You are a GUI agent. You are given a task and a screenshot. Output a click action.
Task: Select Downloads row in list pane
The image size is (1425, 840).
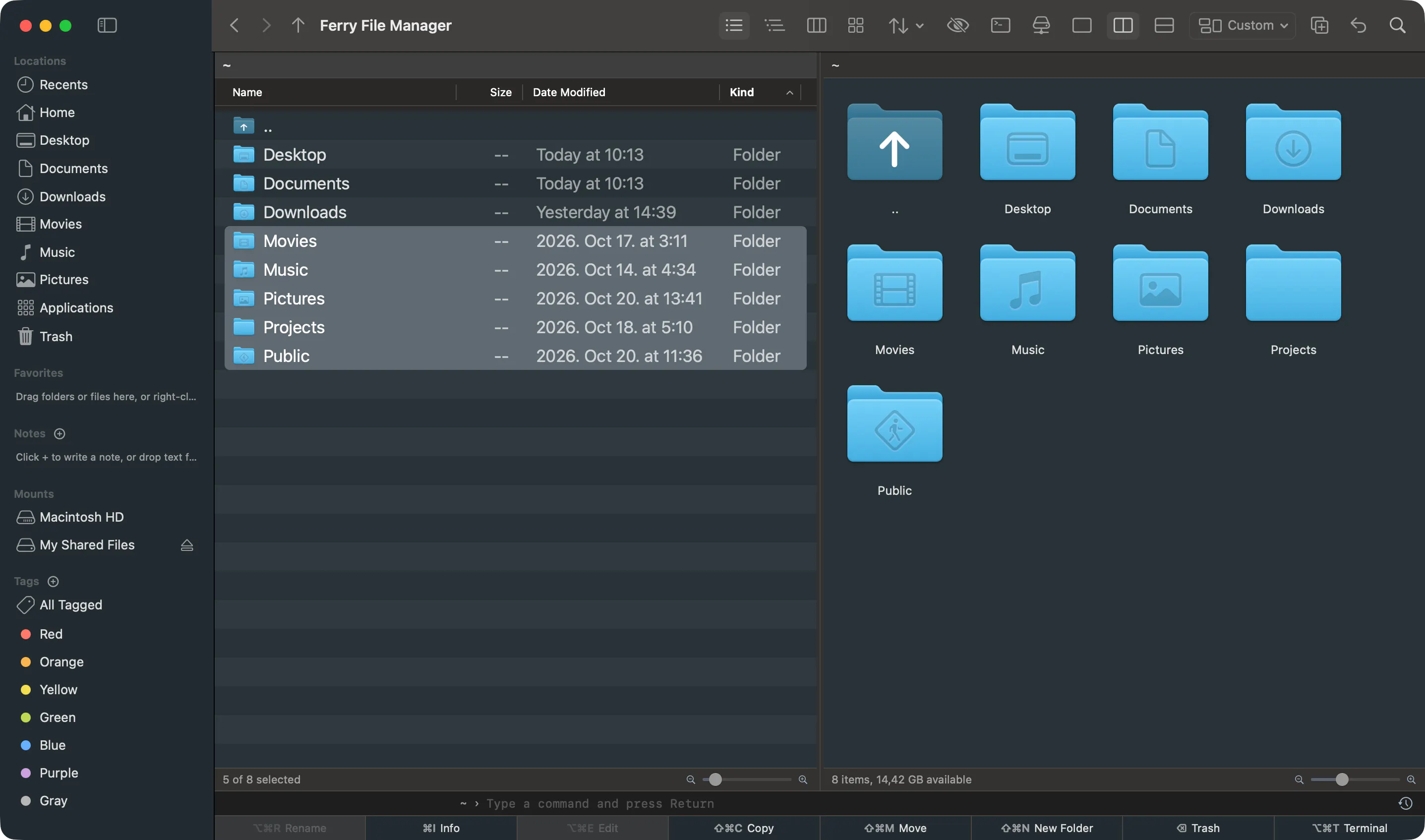(x=516, y=212)
